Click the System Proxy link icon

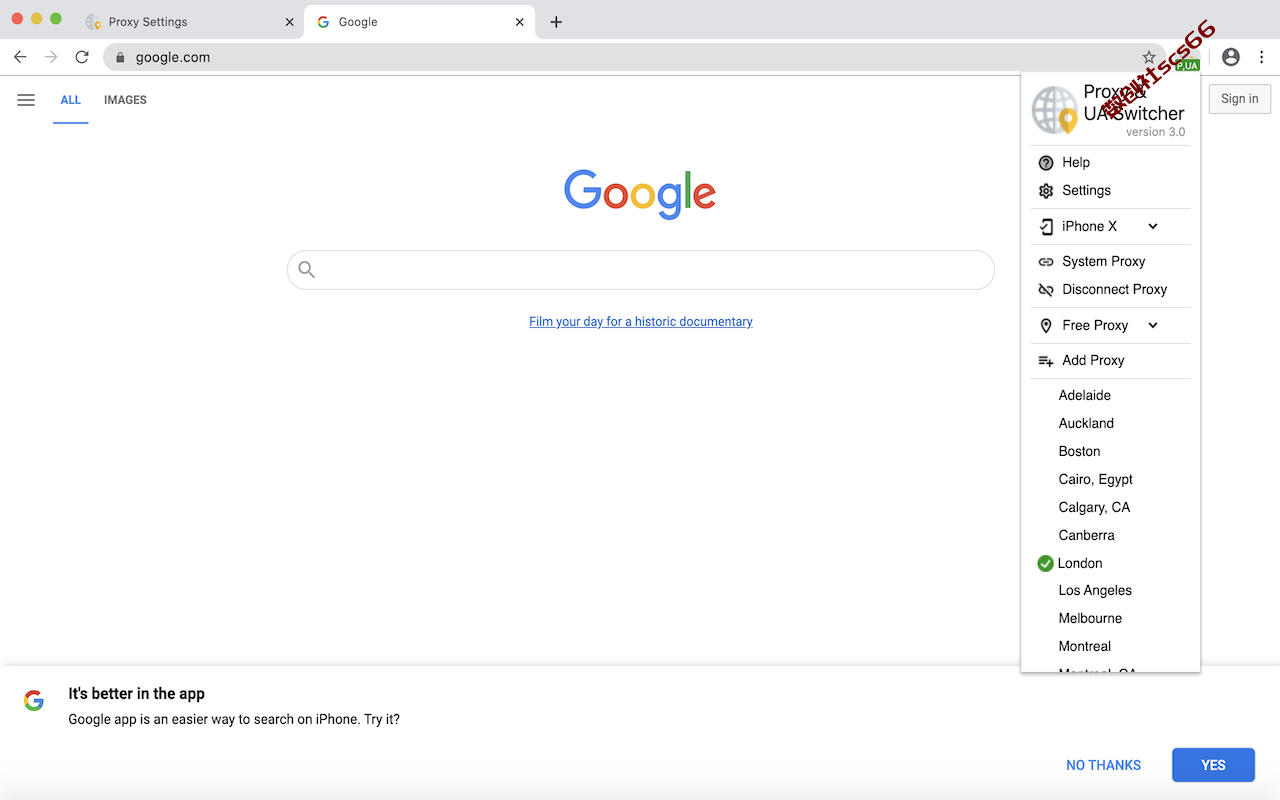pyautogui.click(x=1046, y=262)
